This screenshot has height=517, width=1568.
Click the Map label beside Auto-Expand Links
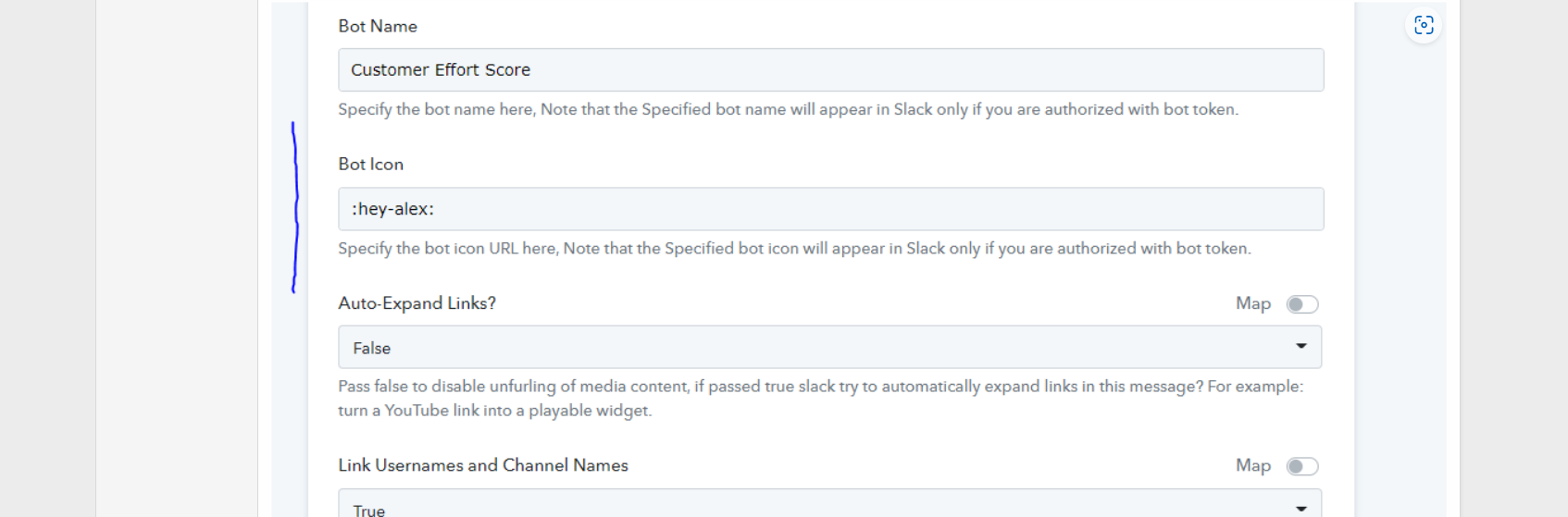point(1253,303)
